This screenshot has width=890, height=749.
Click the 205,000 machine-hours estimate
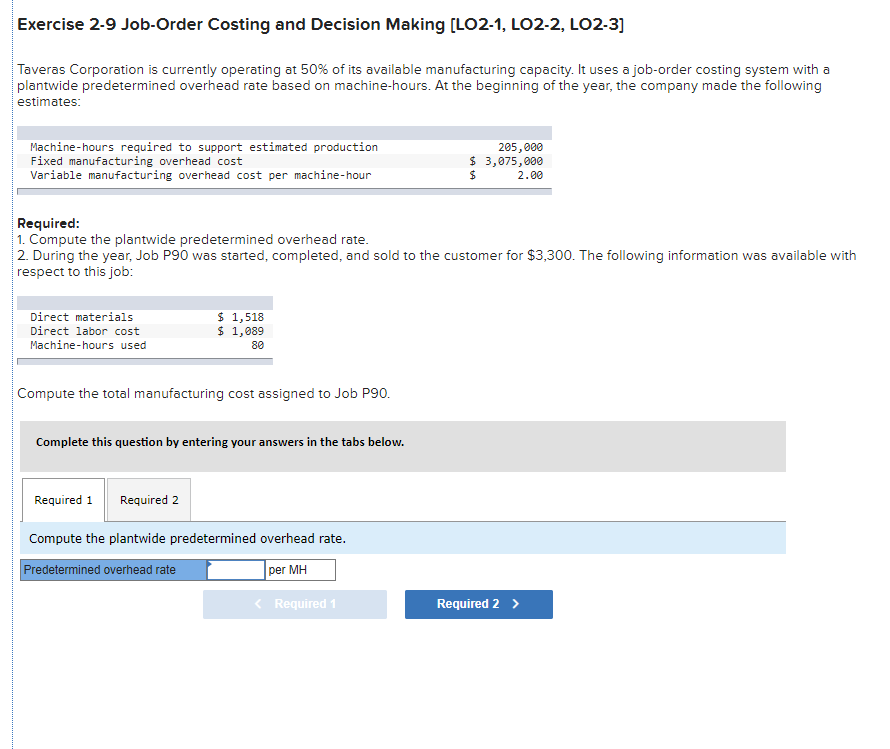tap(518, 147)
